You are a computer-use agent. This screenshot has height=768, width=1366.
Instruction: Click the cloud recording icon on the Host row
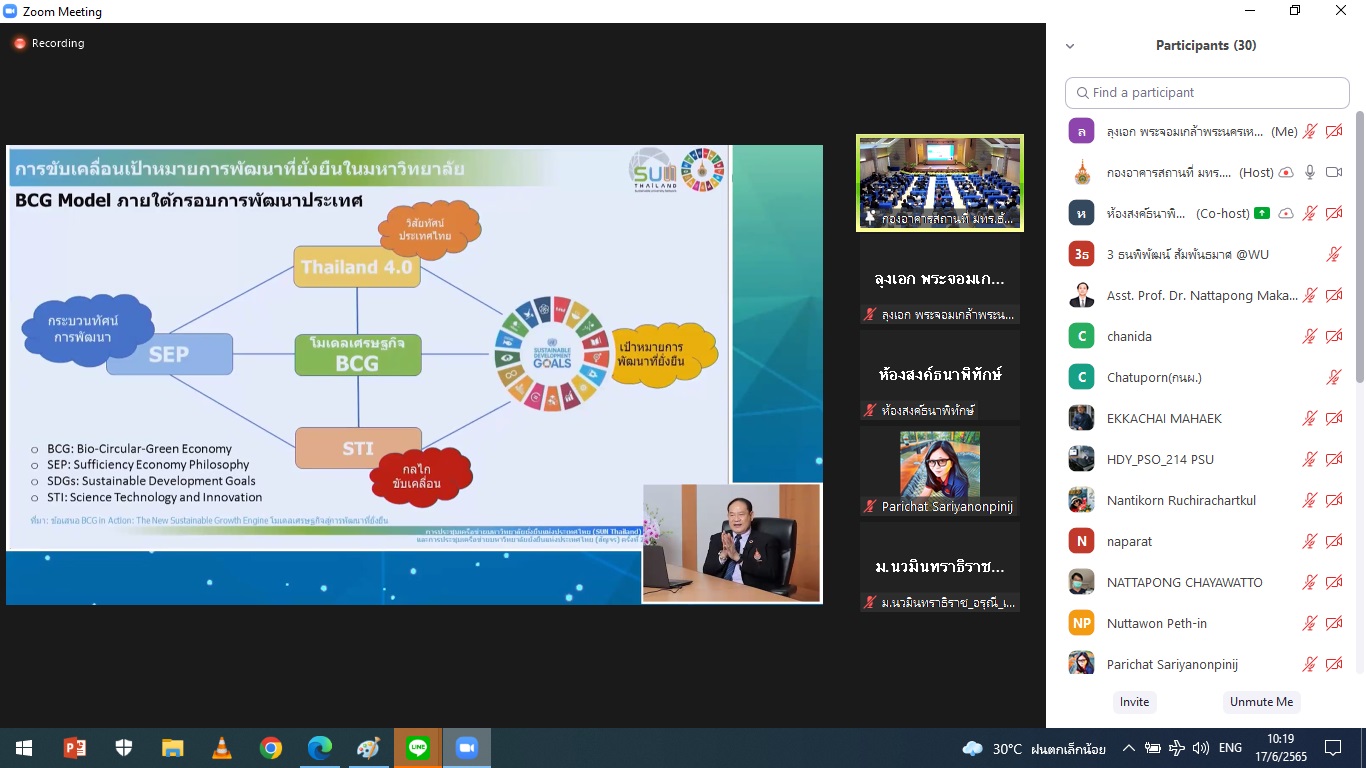click(1286, 173)
